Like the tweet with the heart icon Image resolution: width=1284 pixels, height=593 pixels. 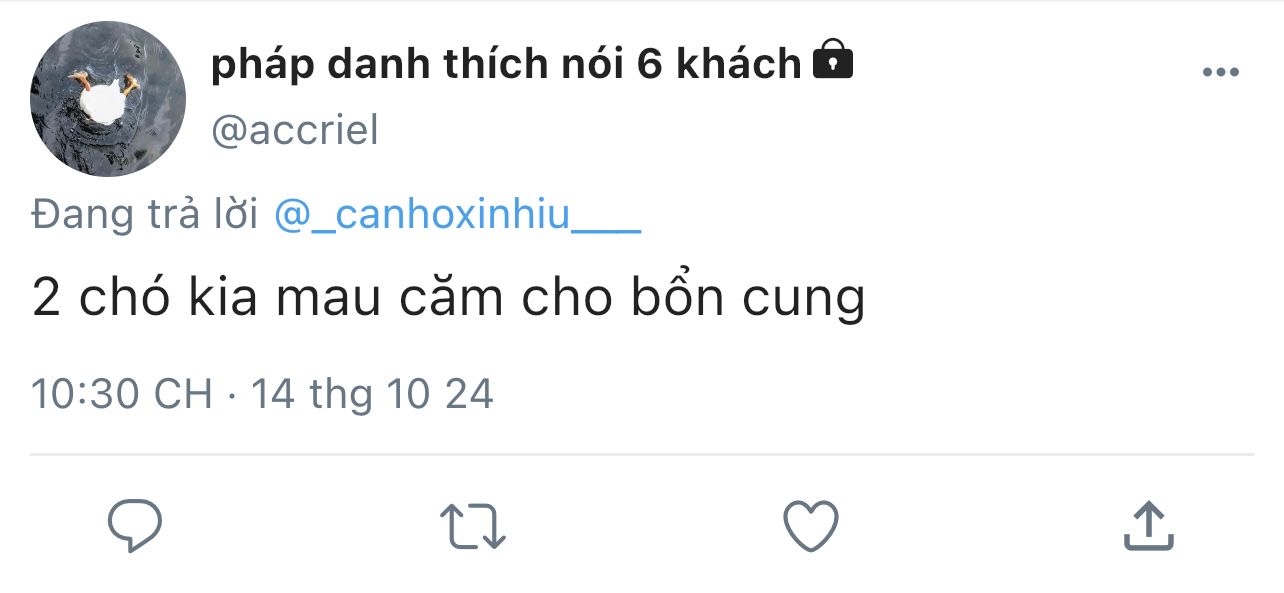click(x=811, y=526)
